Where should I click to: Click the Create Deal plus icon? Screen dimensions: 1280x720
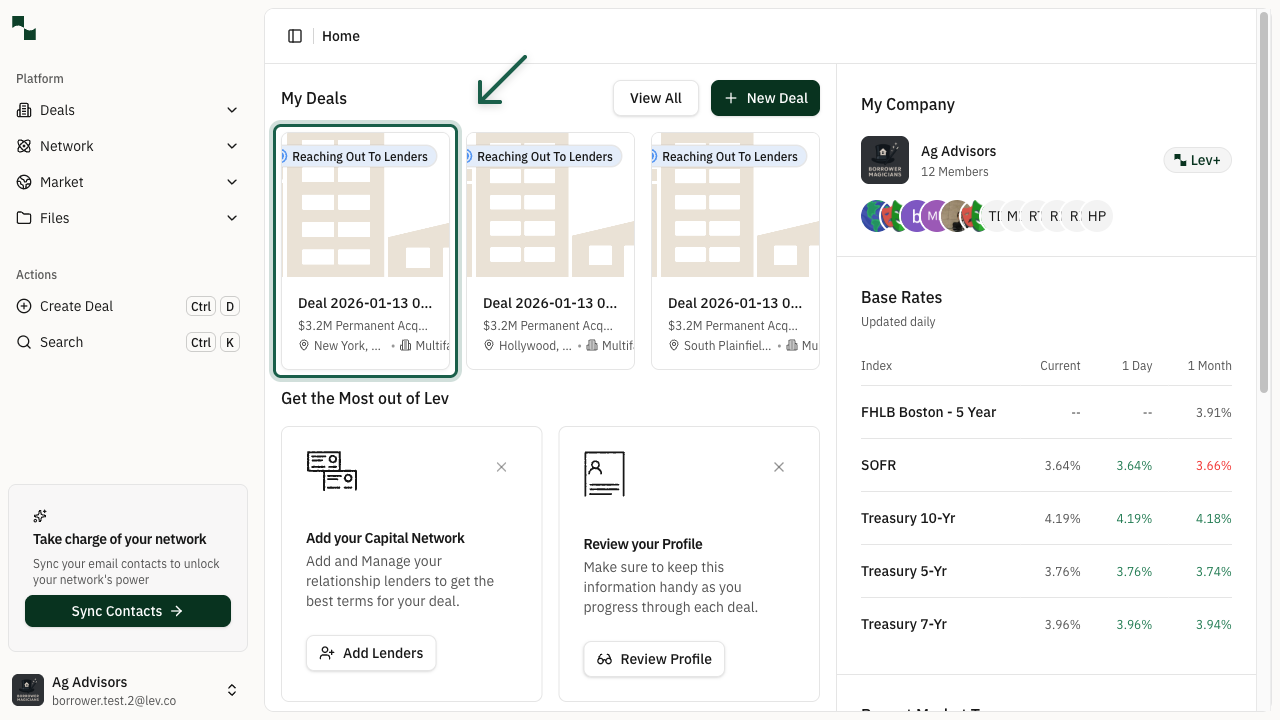24,306
